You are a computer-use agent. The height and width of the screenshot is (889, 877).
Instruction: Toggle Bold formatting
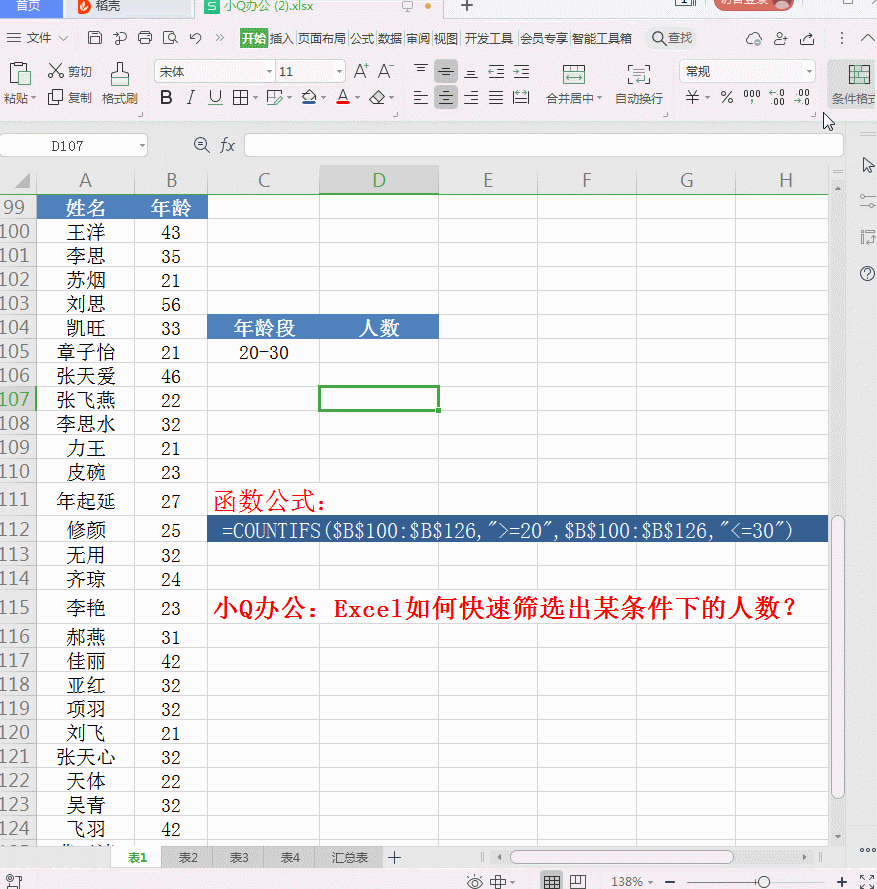(166, 98)
